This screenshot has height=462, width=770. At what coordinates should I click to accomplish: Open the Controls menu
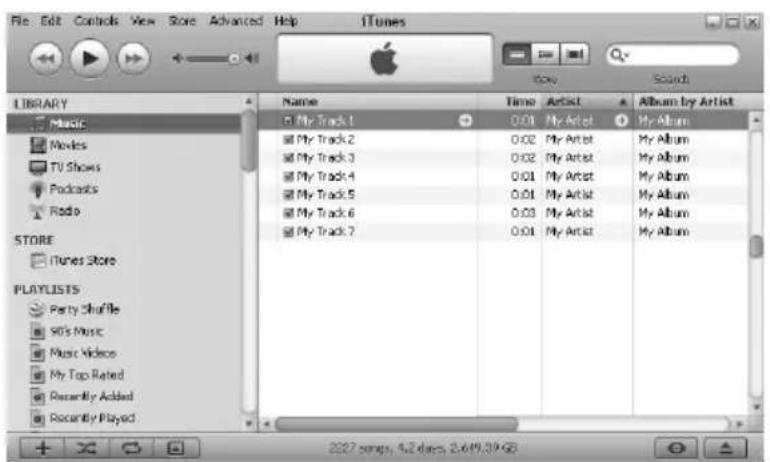click(x=96, y=21)
